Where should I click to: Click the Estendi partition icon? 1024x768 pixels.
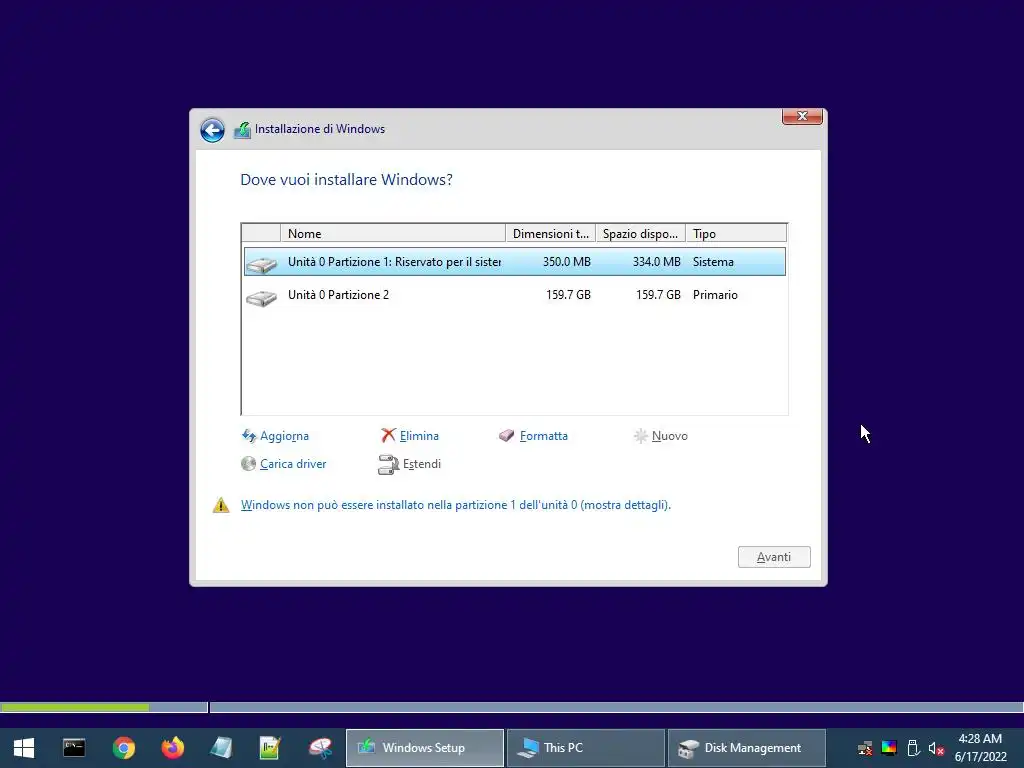click(x=389, y=464)
